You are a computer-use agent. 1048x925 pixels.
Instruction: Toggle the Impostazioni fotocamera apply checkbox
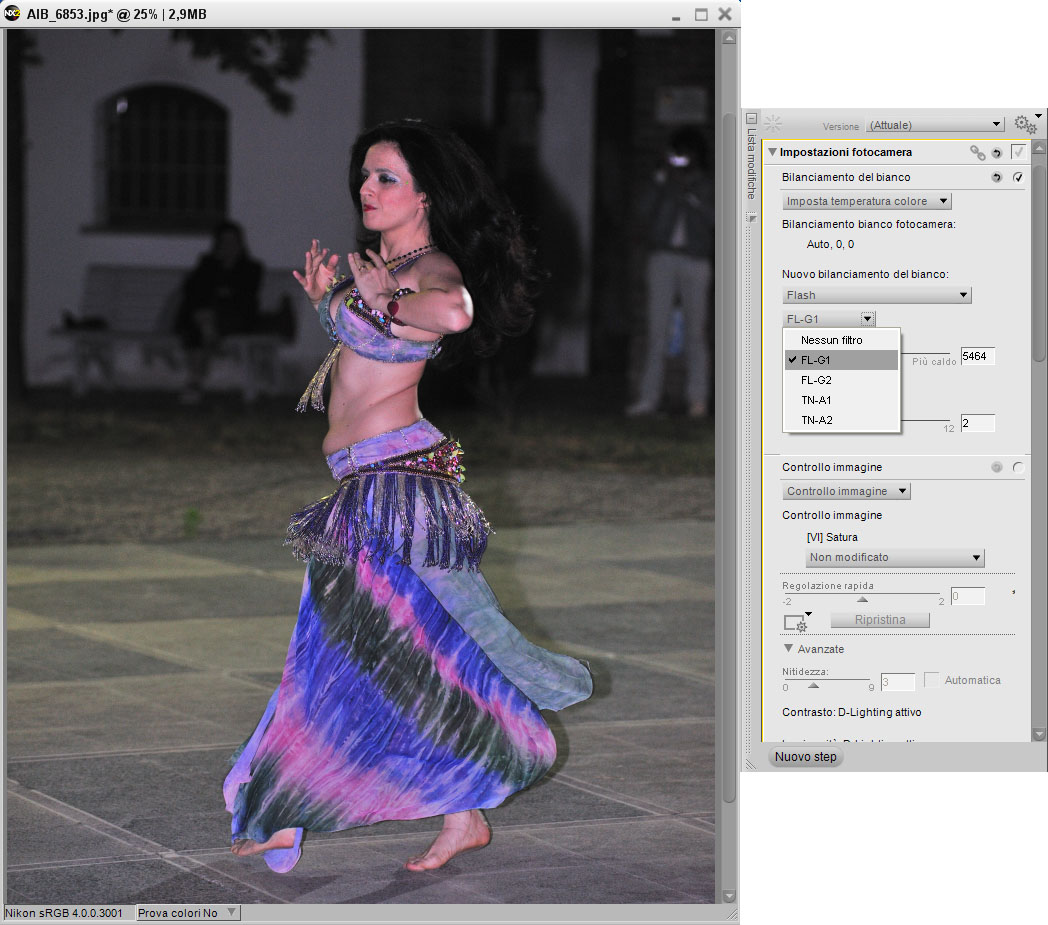tap(1018, 152)
